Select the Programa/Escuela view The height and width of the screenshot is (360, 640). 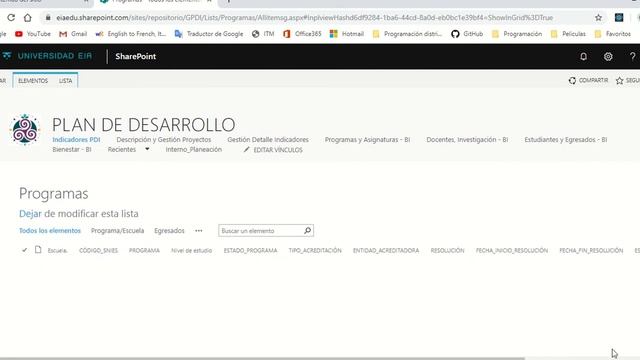(x=118, y=231)
